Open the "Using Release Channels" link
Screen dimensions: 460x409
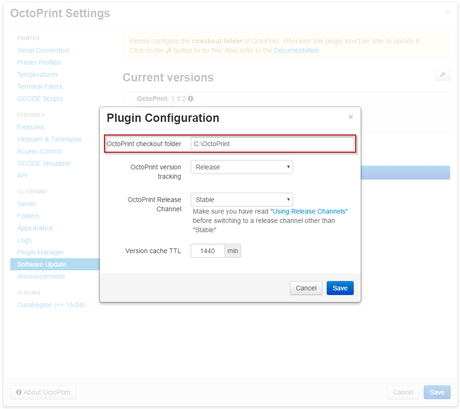click(x=309, y=211)
